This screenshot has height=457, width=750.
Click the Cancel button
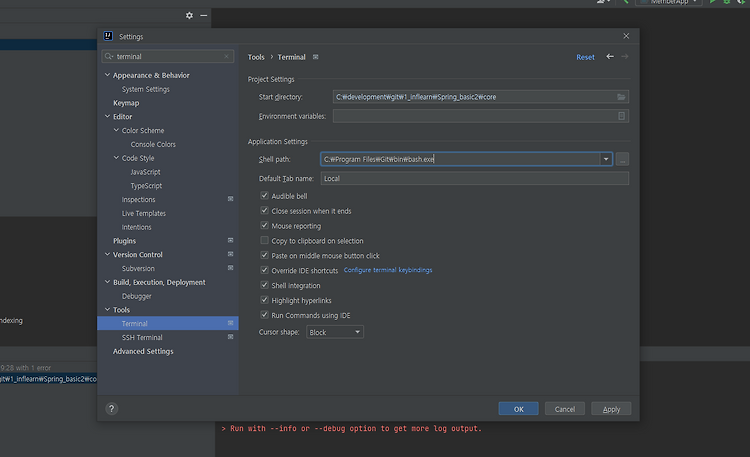[x=565, y=409]
